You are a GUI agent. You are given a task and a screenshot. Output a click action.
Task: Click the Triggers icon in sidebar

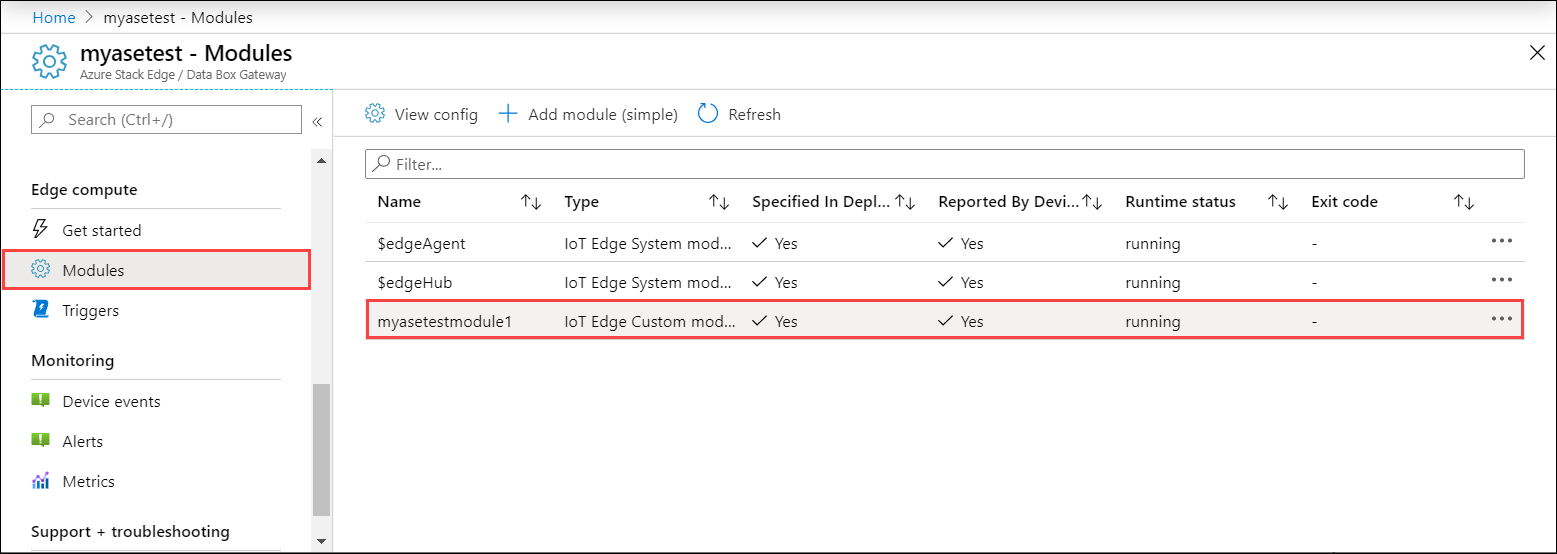pyautogui.click(x=41, y=310)
